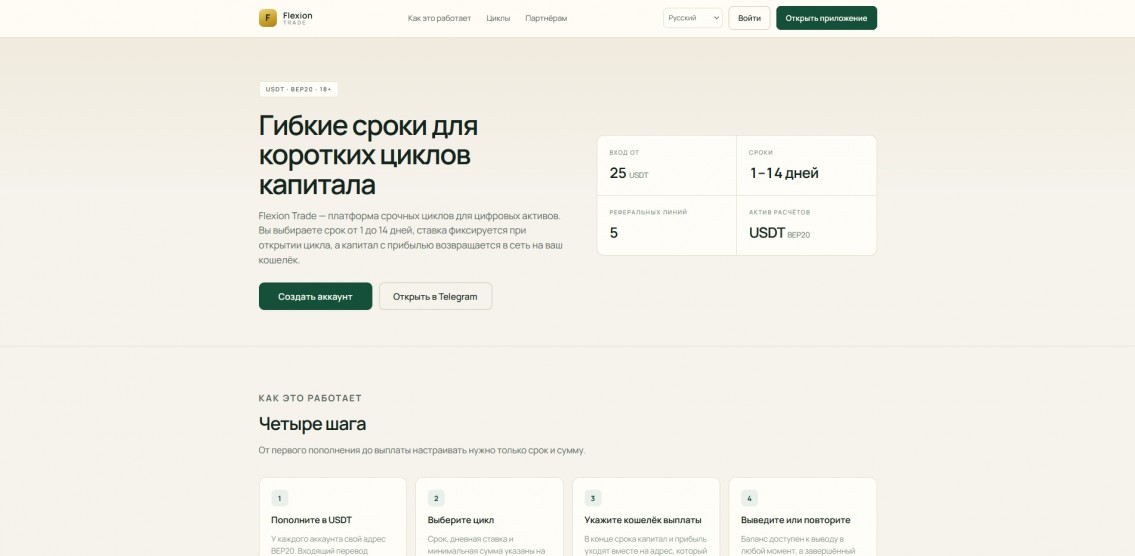This screenshot has width=1135, height=556.
Task: Click the step 3 number badge
Action: pos(593,498)
